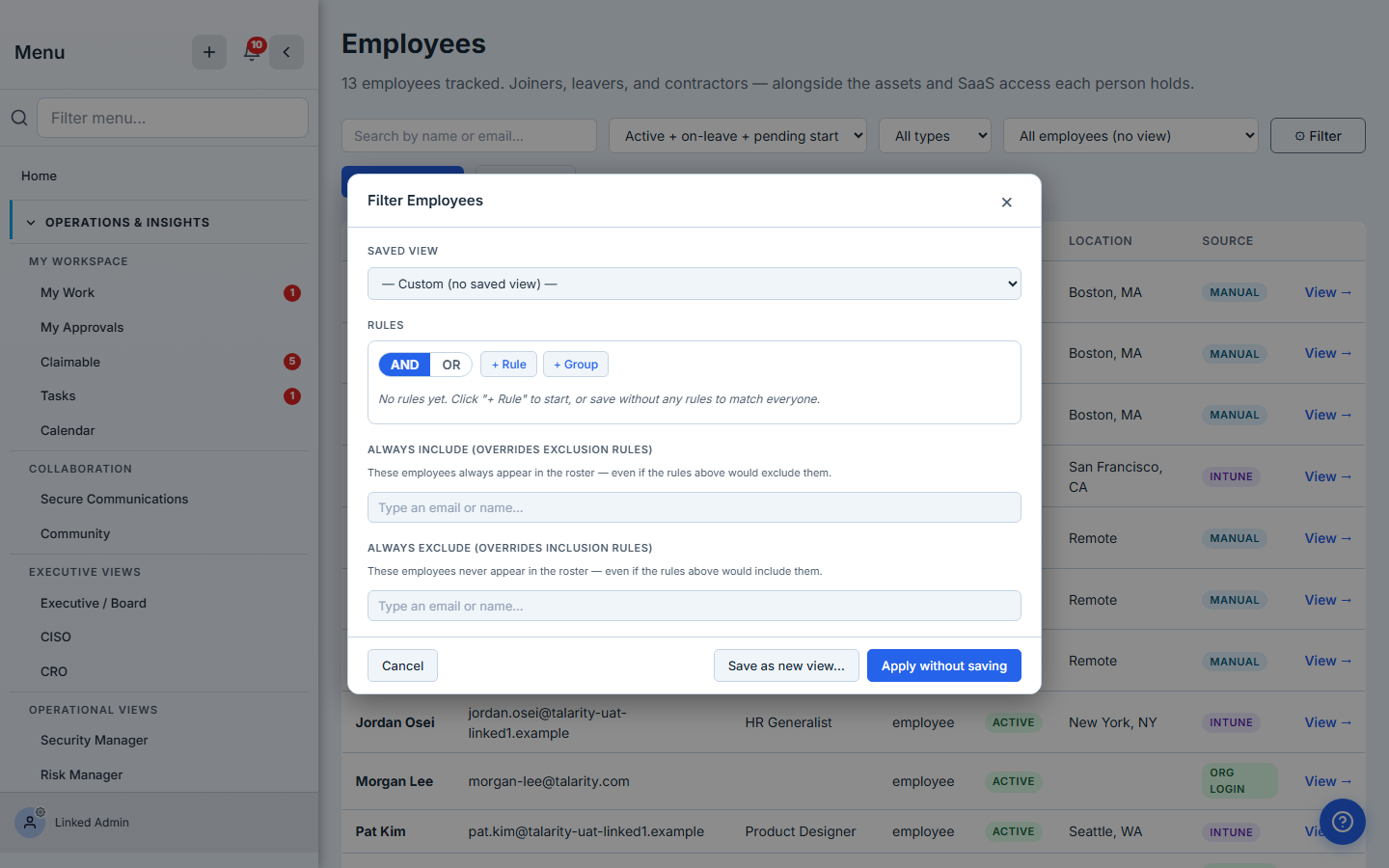Screen dimensions: 1389x868
Task: Click Search by name or email field
Action: 469,136
